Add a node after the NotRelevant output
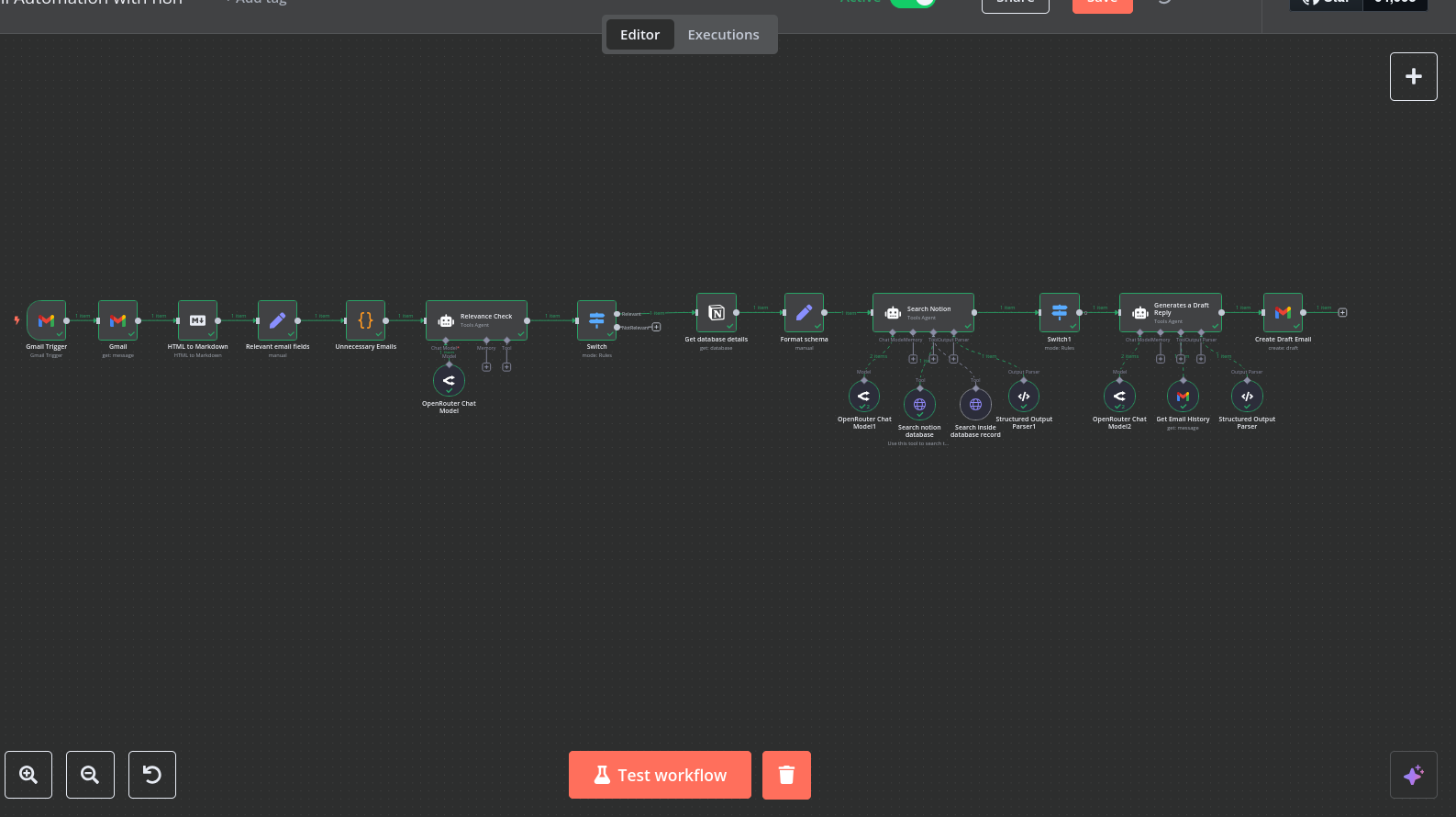The image size is (1456, 817). [x=656, y=327]
